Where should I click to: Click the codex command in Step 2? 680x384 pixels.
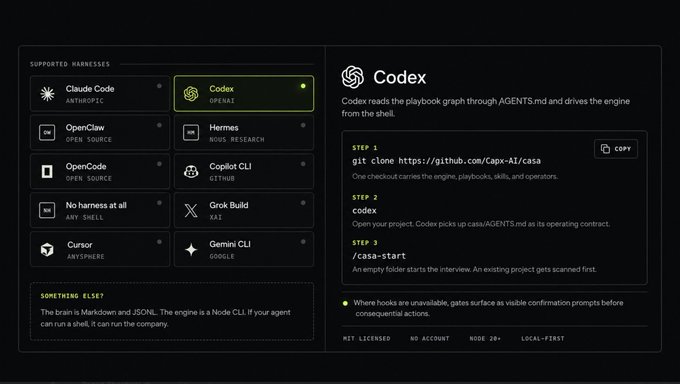[x=364, y=210]
